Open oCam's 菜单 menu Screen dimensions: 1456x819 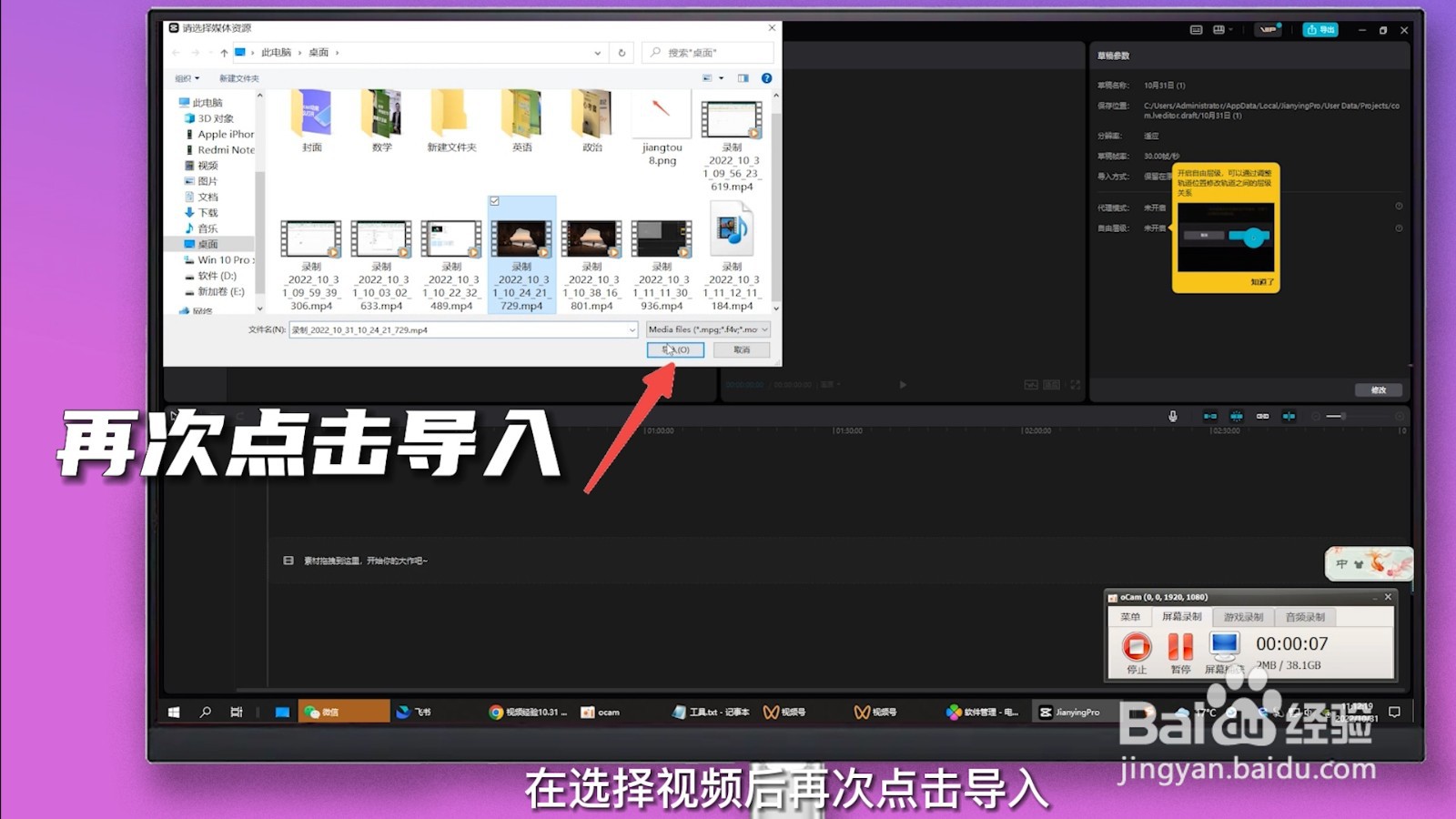1133,616
